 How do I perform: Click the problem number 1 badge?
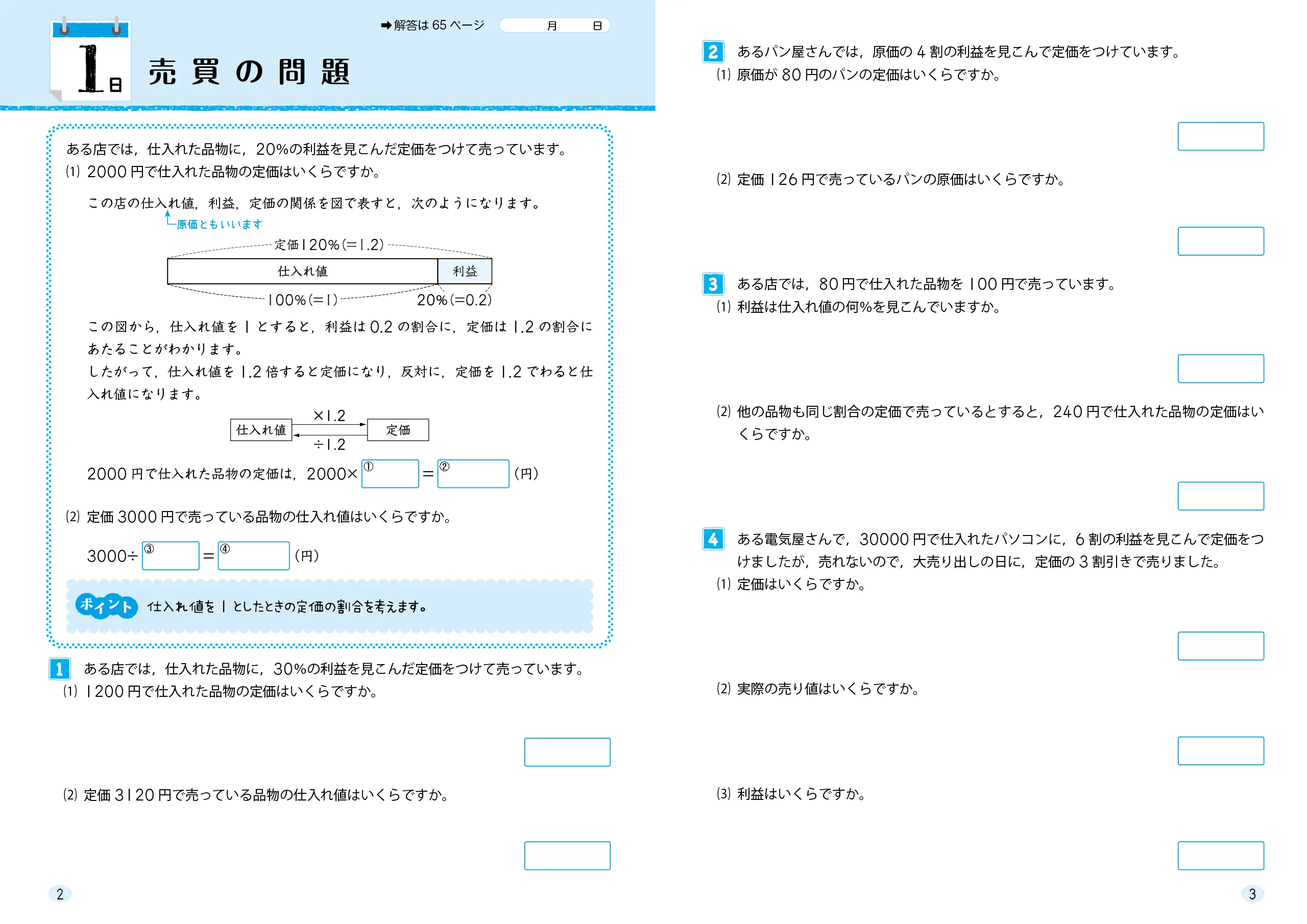[59, 669]
